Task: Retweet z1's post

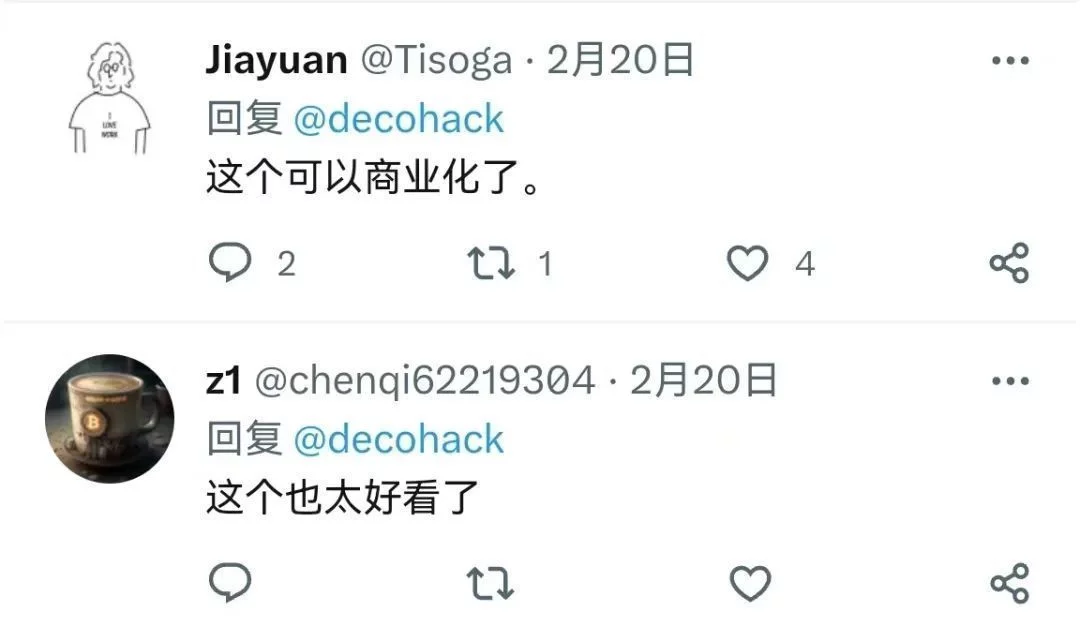Action: [x=490, y=583]
